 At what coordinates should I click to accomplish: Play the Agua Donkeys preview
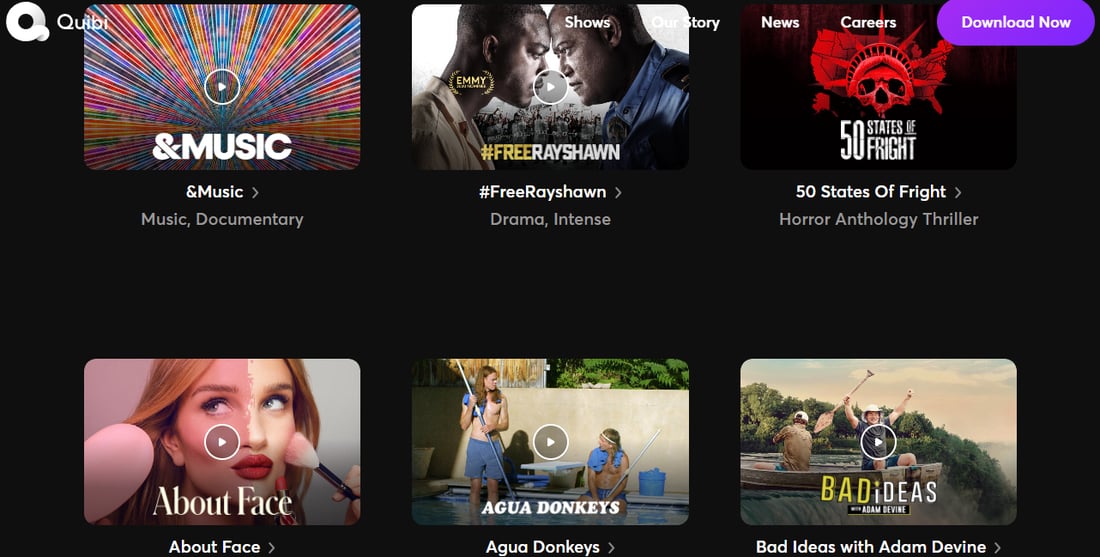[550, 442]
